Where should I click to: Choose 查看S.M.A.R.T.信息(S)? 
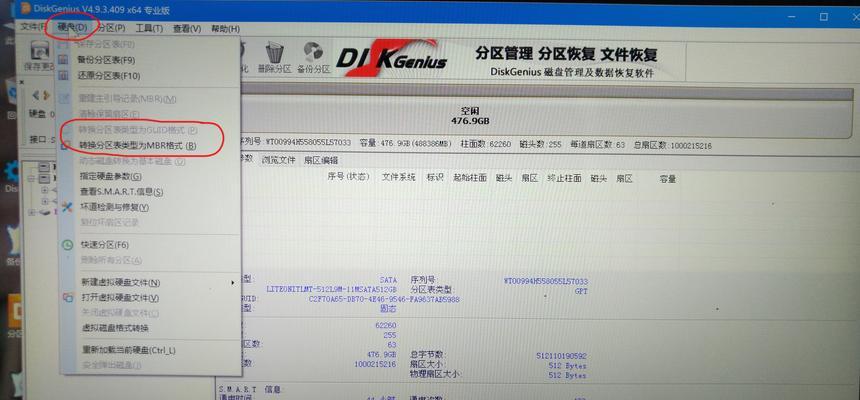coord(122,192)
